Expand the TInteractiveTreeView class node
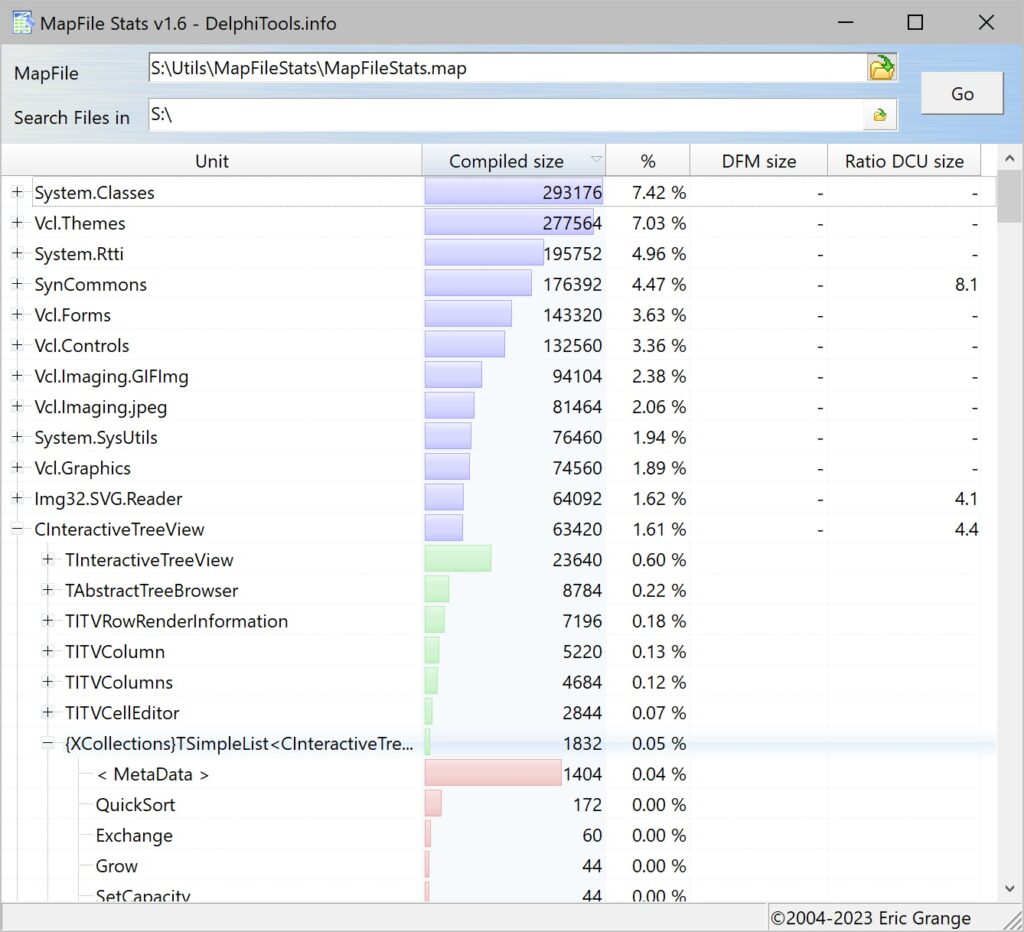The height and width of the screenshot is (932, 1024). (x=48, y=560)
